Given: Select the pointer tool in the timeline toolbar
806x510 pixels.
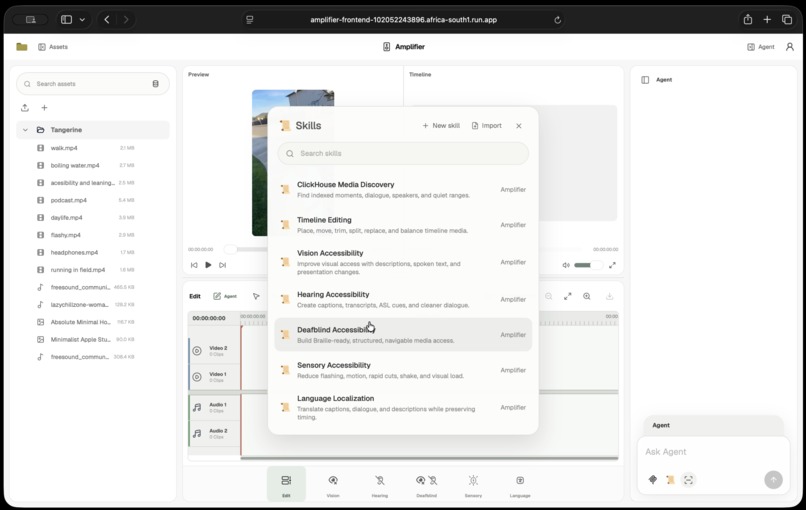Looking at the screenshot, I should coord(256,296).
